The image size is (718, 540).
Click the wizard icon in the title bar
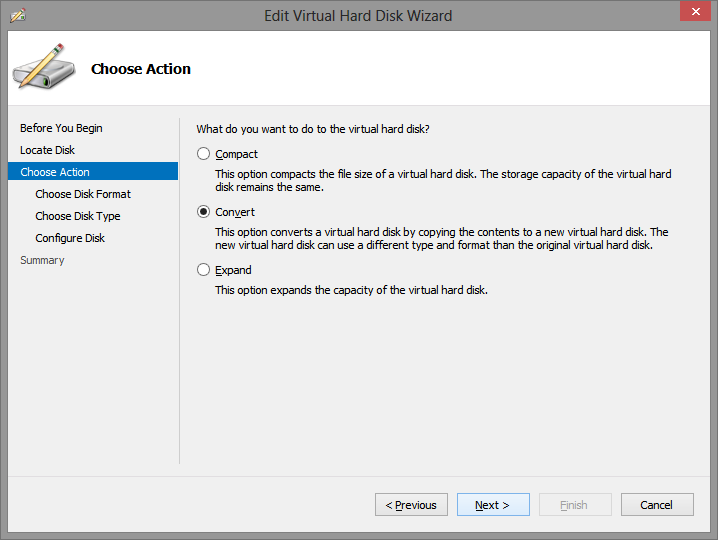pyautogui.click(x=18, y=15)
